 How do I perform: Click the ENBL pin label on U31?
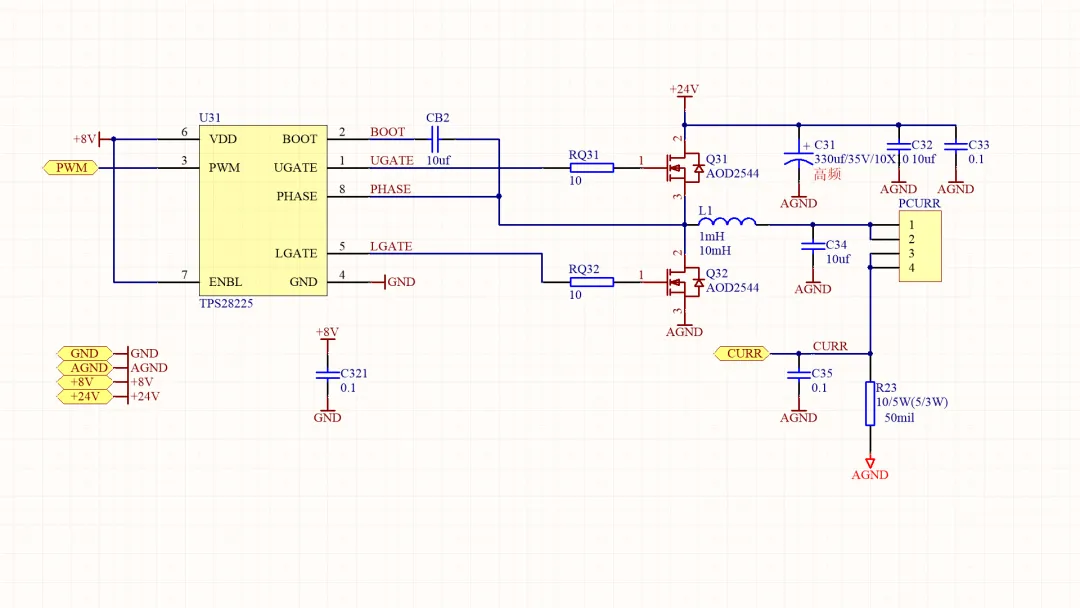(225, 282)
